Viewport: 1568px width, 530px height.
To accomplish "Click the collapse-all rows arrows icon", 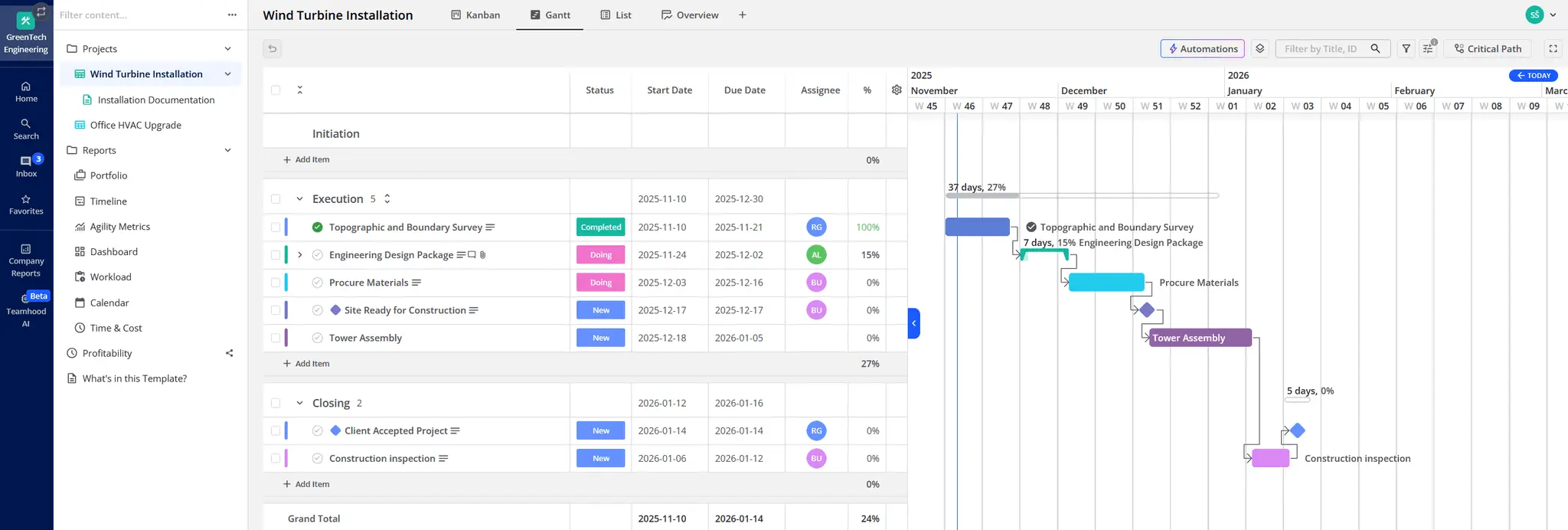I will (x=299, y=90).
